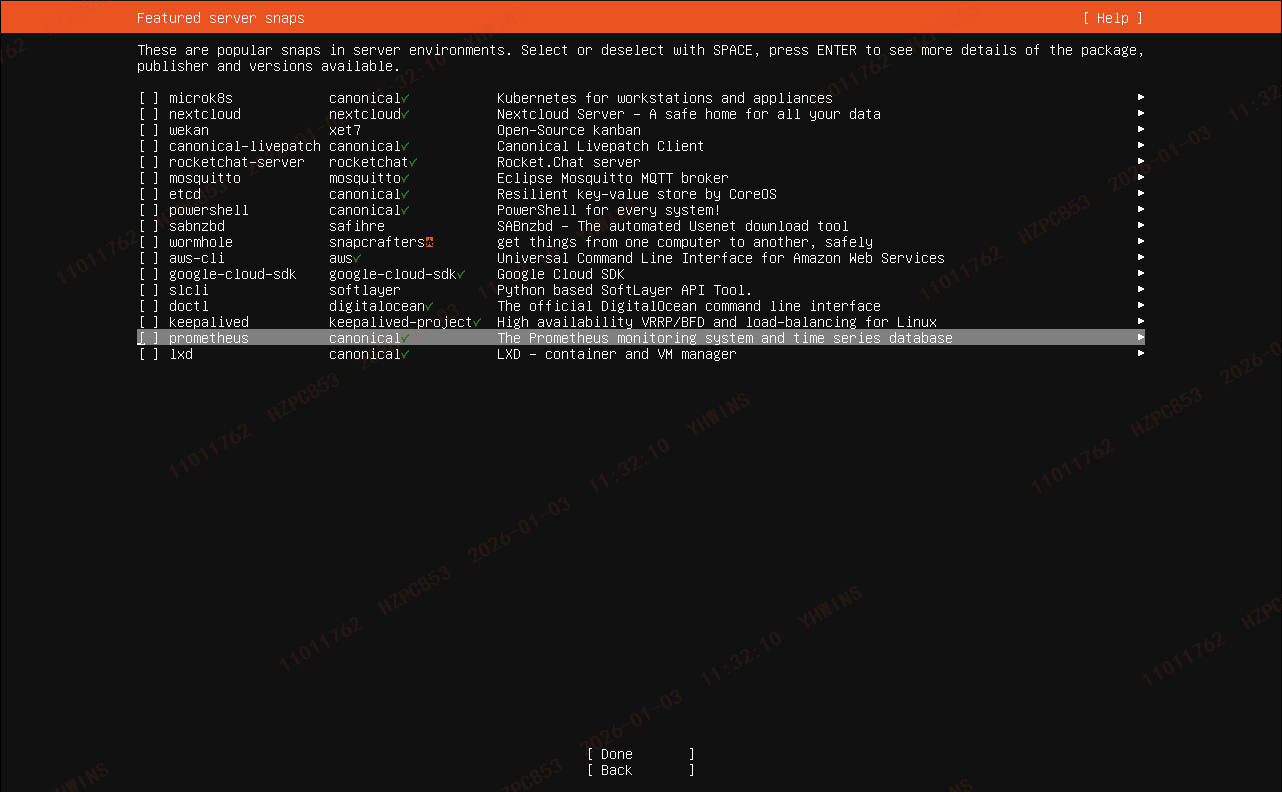Click verified checkmark beside rocketchat publisher

coord(413,162)
